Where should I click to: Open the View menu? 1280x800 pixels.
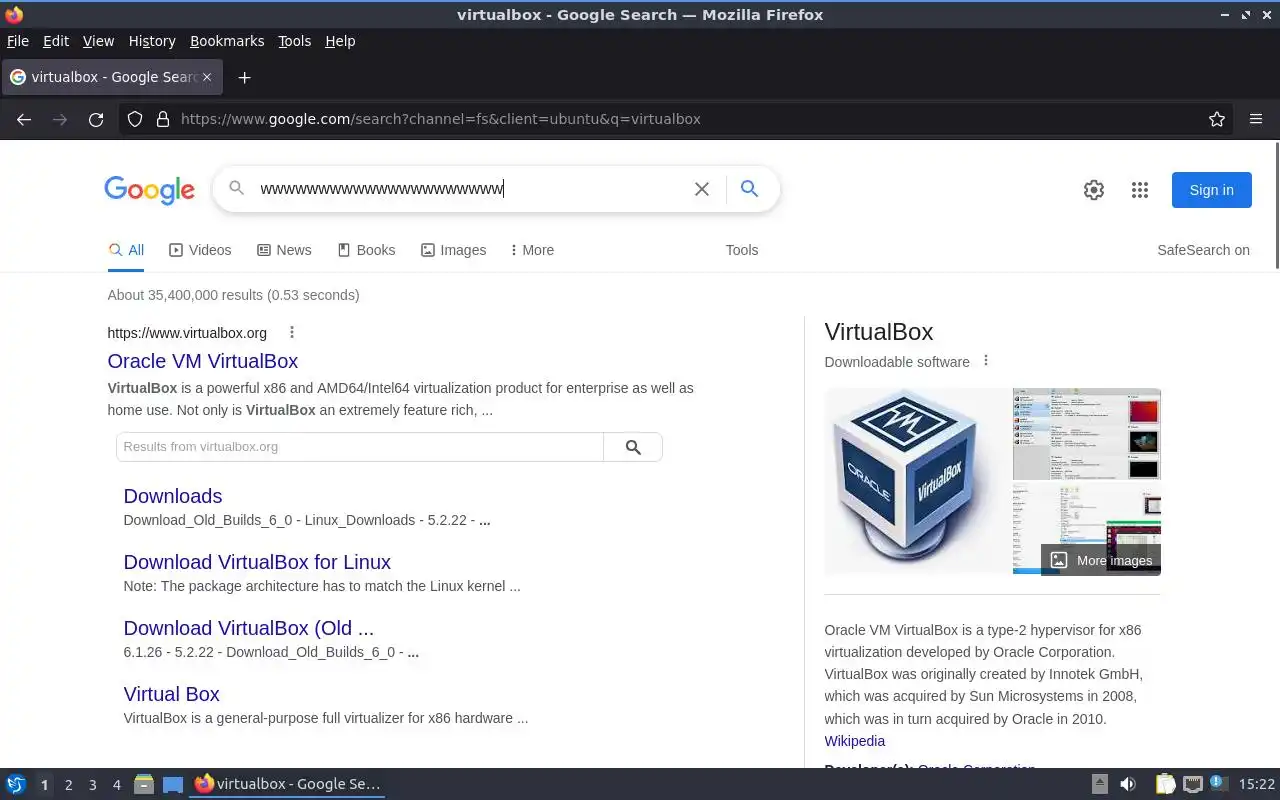tap(98, 41)
